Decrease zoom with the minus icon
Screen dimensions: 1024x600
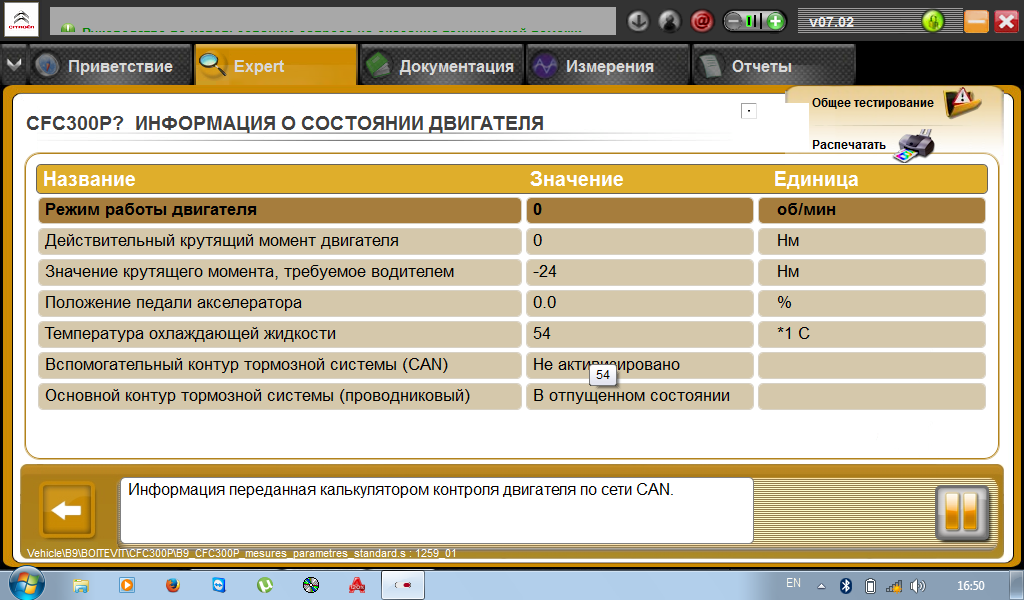[x=733, y=22]
